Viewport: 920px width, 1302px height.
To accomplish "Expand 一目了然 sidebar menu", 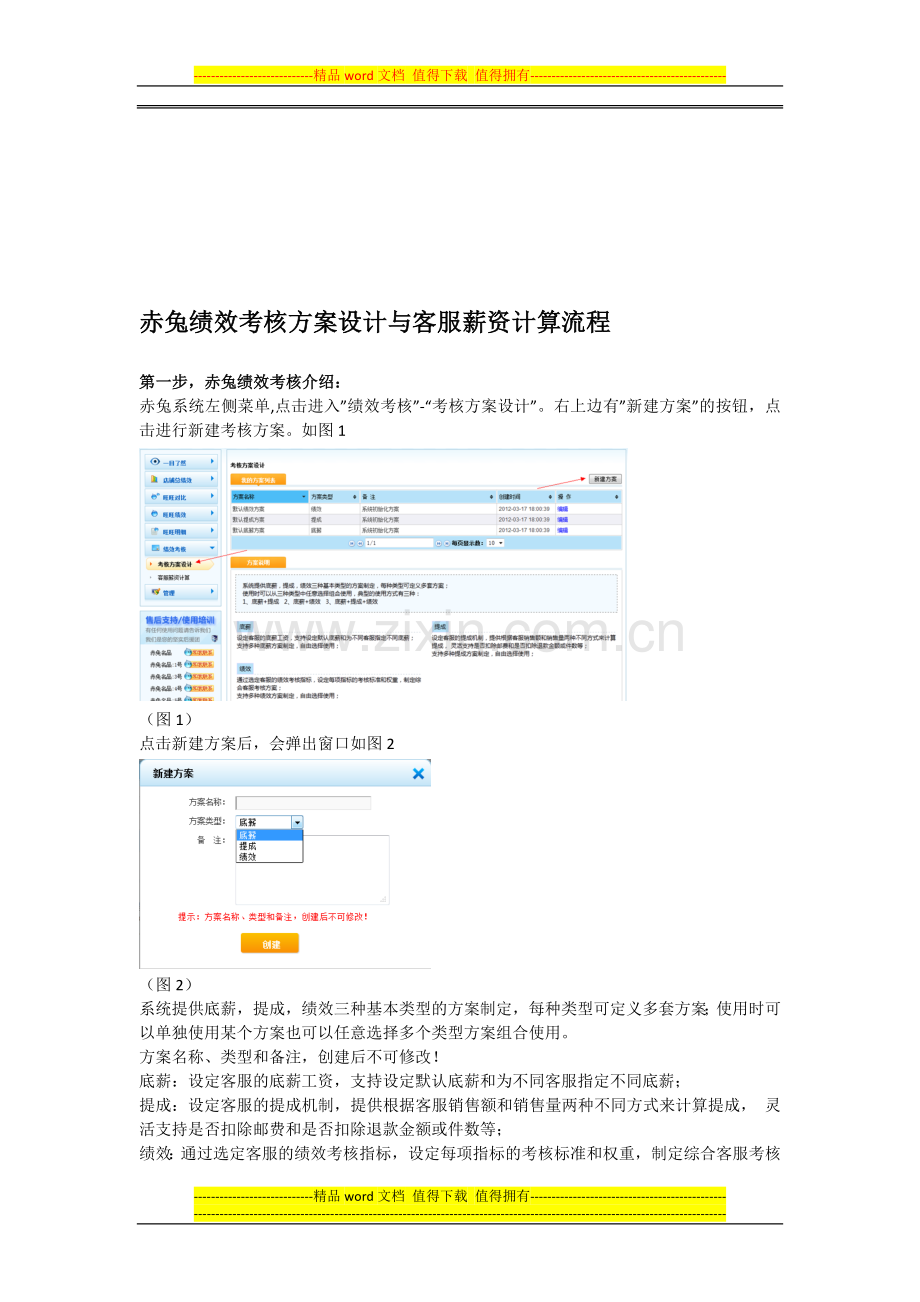I will (180, 462).
